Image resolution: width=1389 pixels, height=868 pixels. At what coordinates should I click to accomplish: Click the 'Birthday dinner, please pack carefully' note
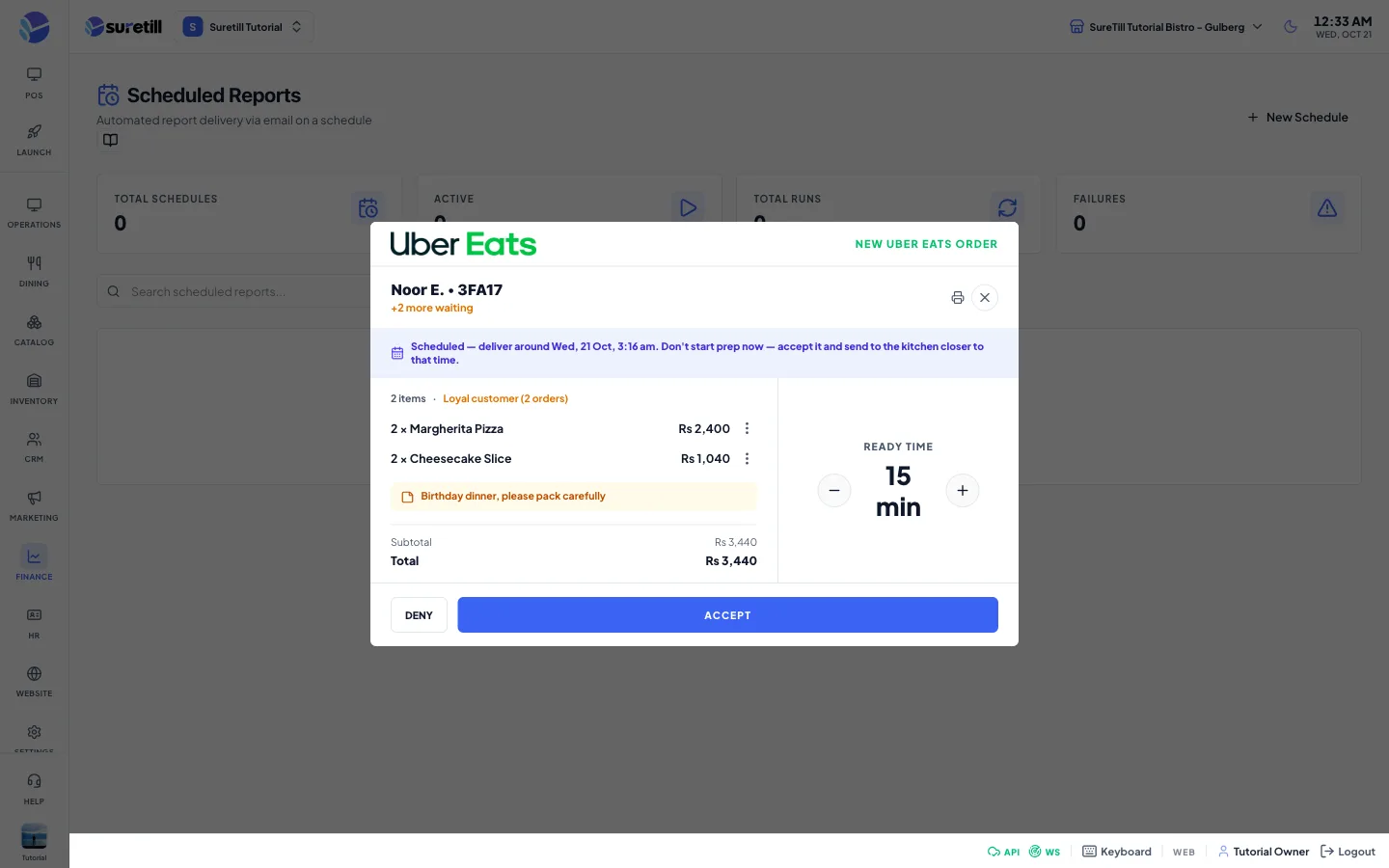pos(574,497)
